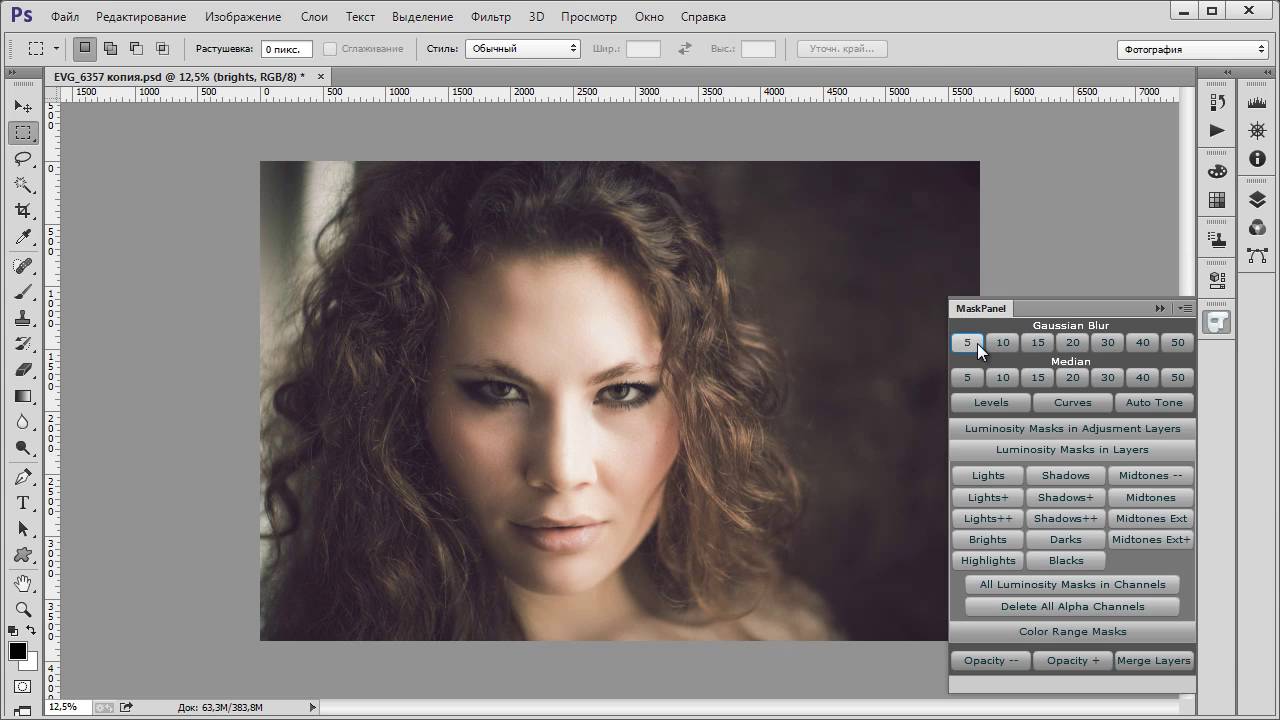
Task: Collapse the MaskPanel with double arrows
Action: (1160, 308)
